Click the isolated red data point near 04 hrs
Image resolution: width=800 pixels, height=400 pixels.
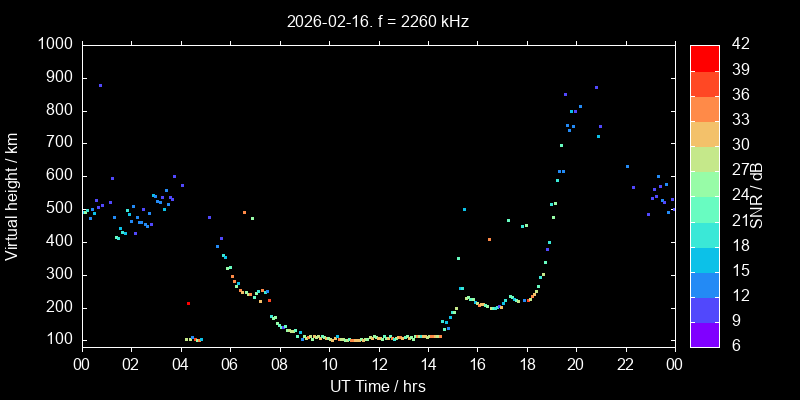[188, 304]
